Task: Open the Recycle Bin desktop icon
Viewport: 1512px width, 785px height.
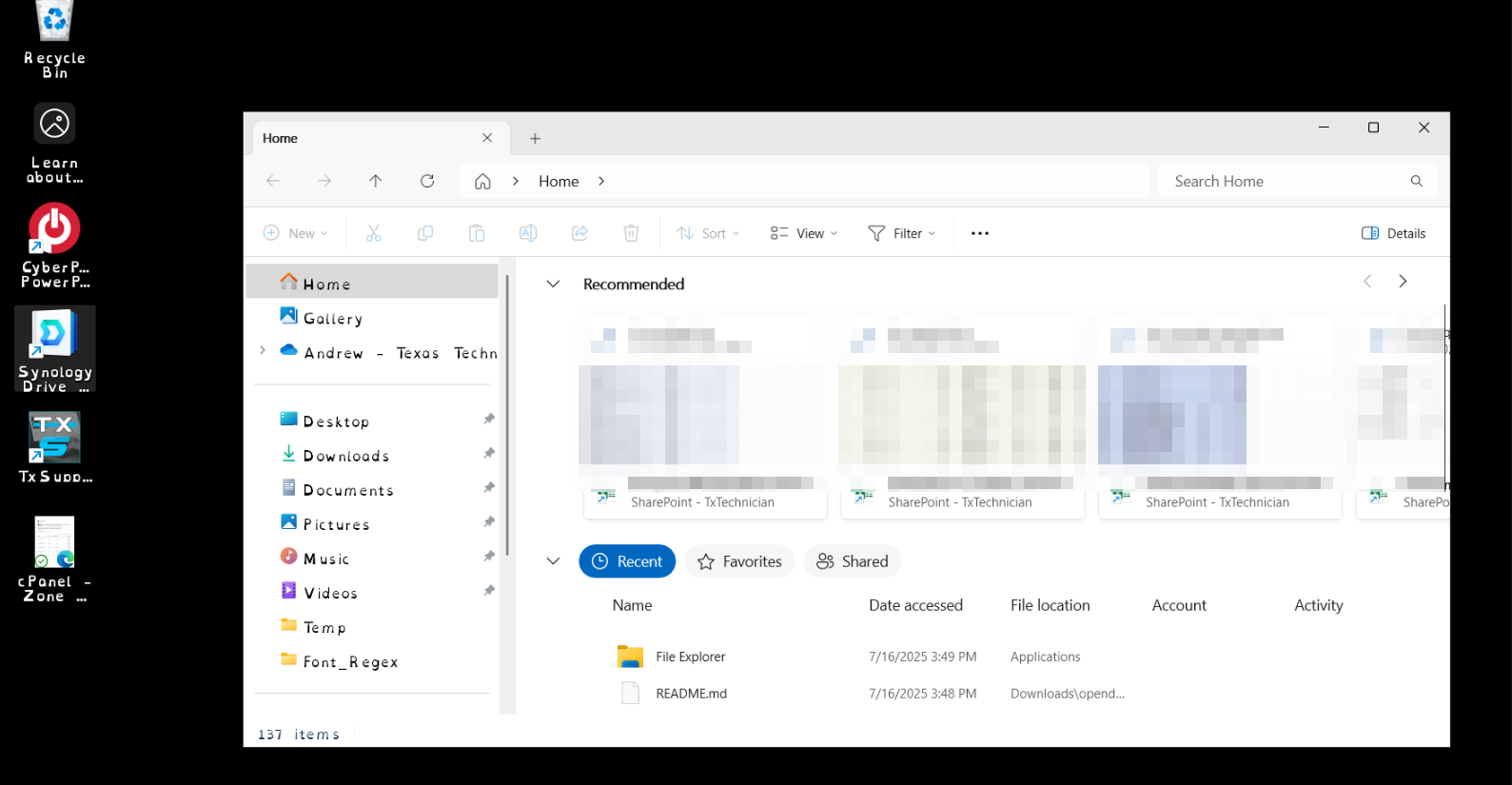Action: tap(54, 40)
